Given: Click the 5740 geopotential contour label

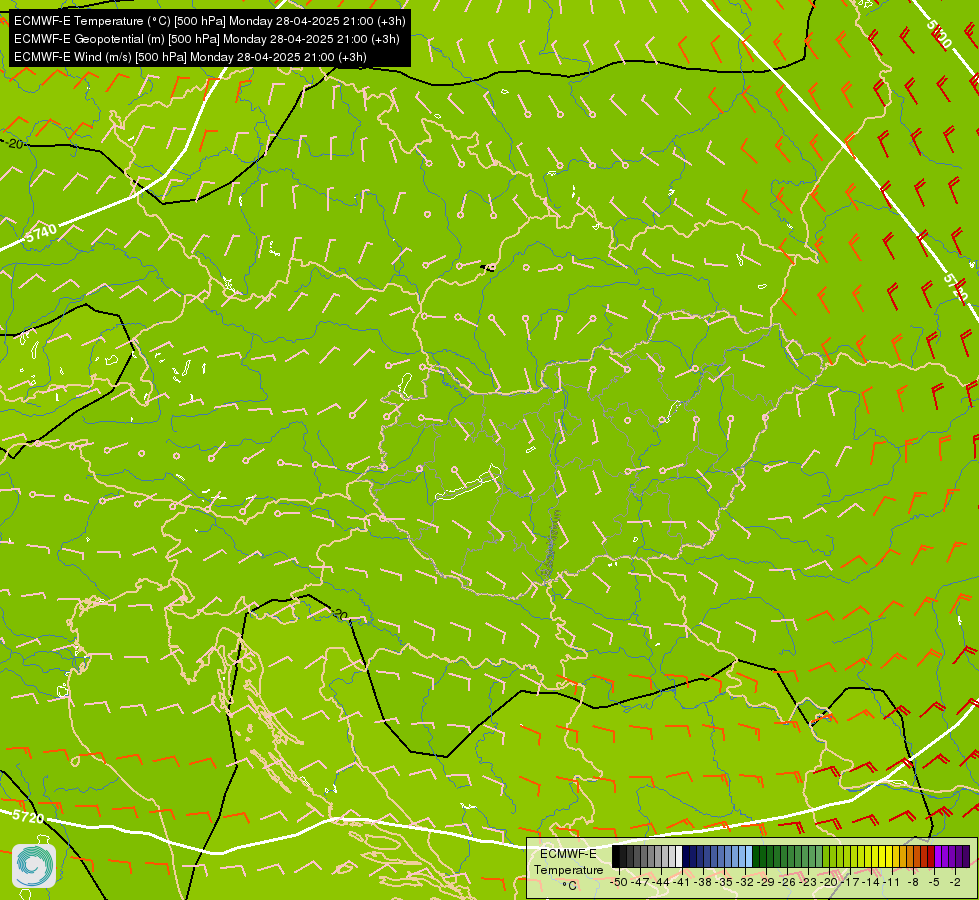Looking at the screenshot, I should (x=42, y=233).
